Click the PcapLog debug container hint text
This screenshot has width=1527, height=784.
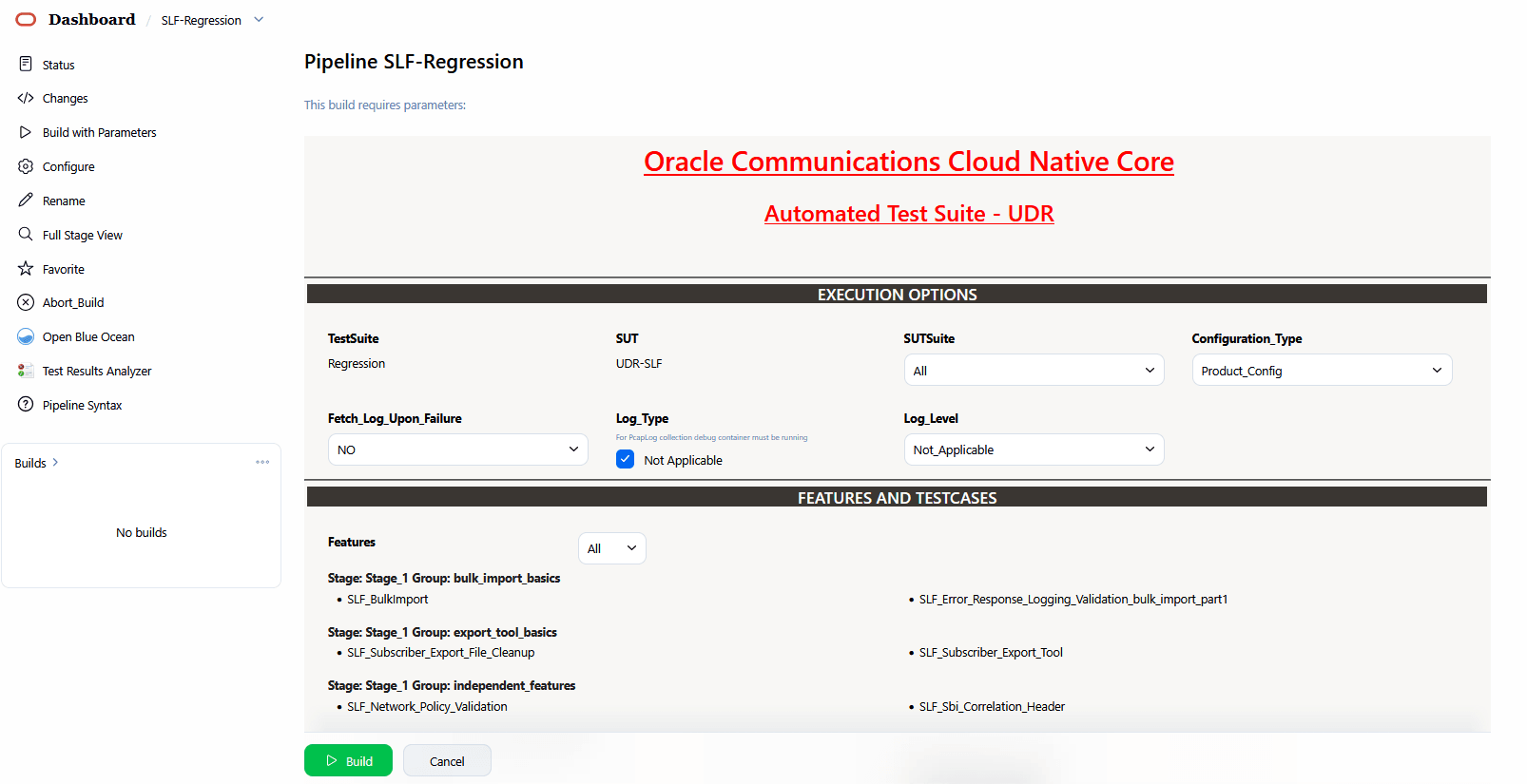[x=711, y=438]
